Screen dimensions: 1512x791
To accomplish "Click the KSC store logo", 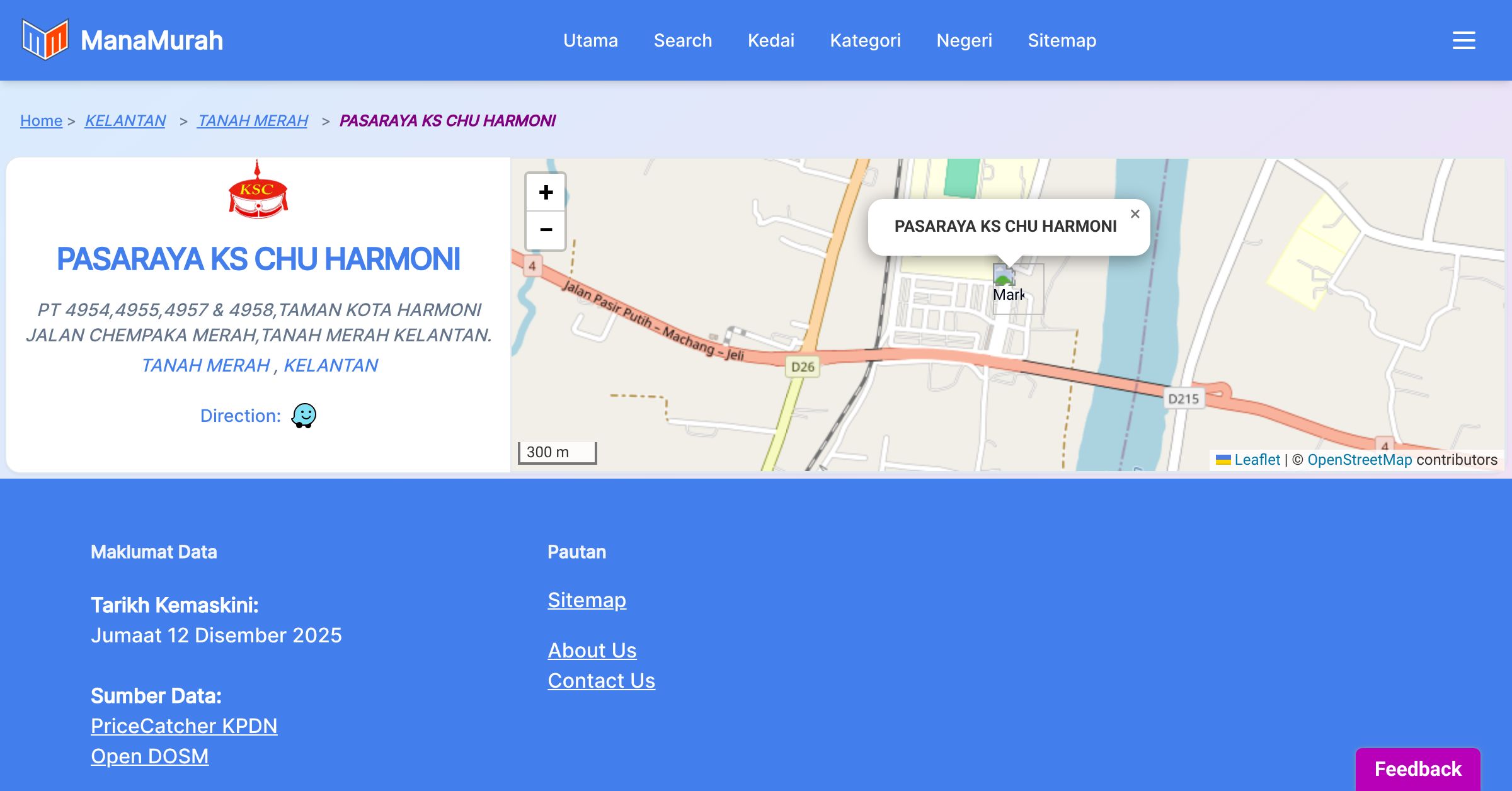I will [258, 191].
